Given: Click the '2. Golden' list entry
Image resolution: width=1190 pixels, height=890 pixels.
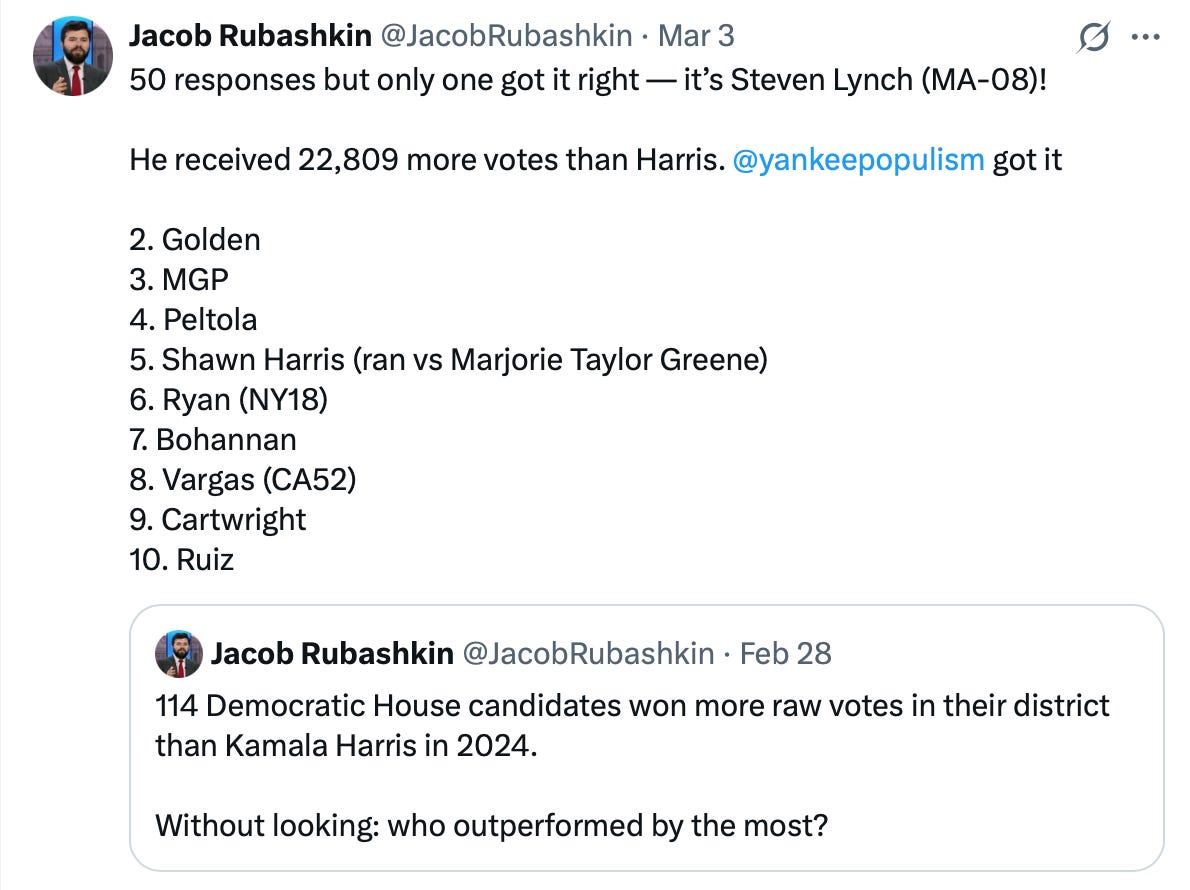Looking at the screenshot, I should point(195,240).
